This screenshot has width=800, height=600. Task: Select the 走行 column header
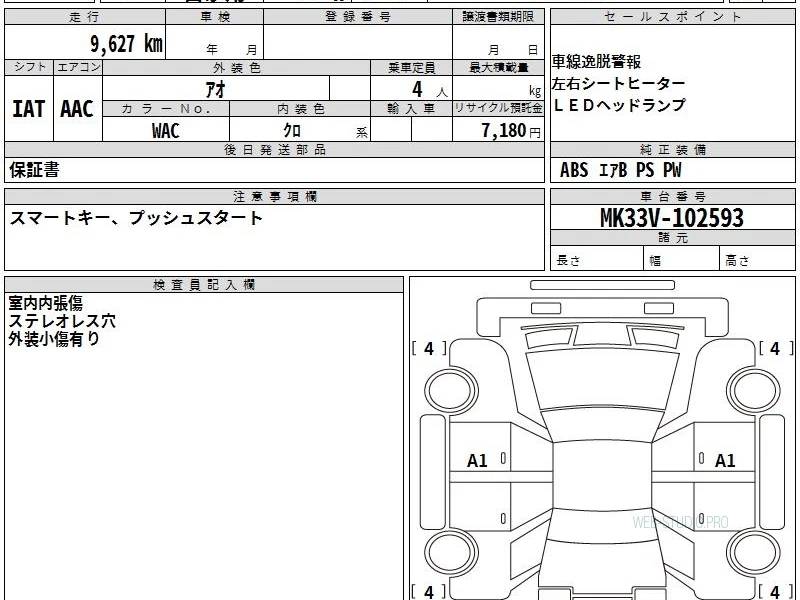point(85,17)
